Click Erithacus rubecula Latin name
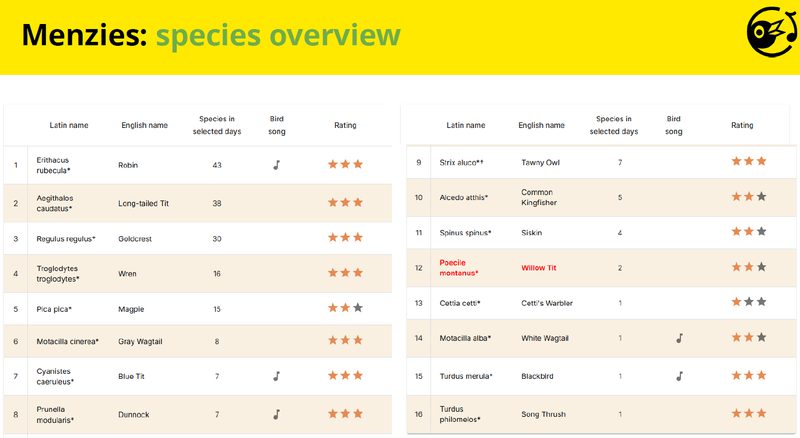This screenshot has width=800, height=438. click(53, 165)
